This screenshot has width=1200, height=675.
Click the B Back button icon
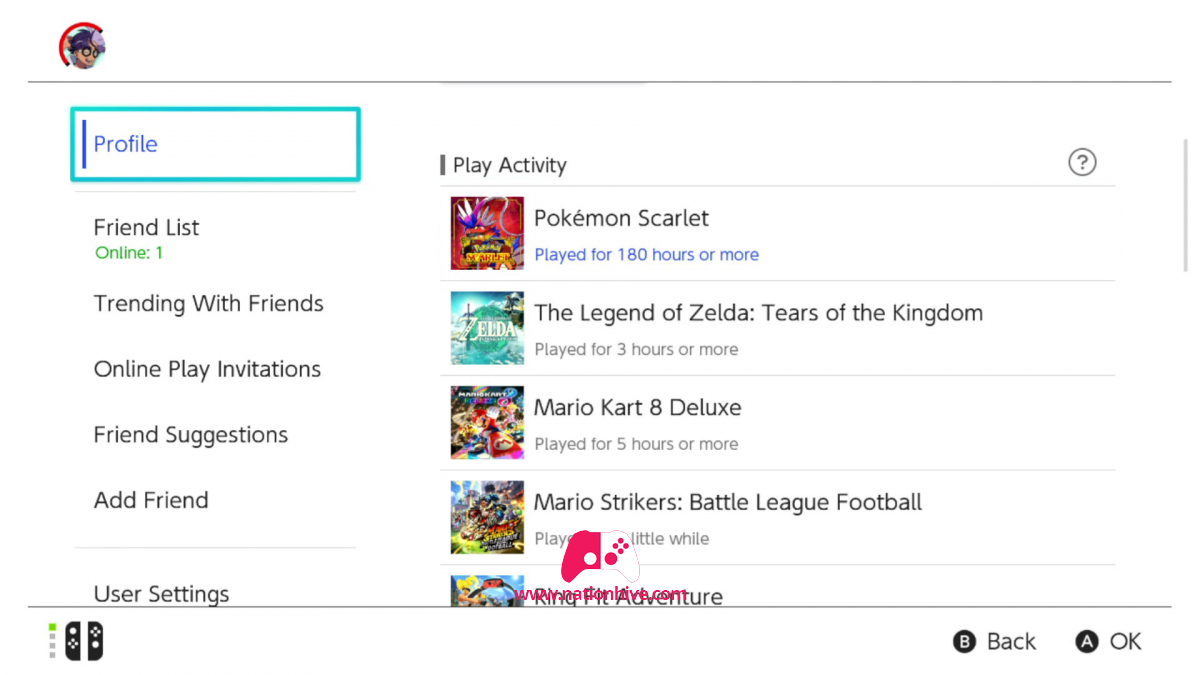964,642
